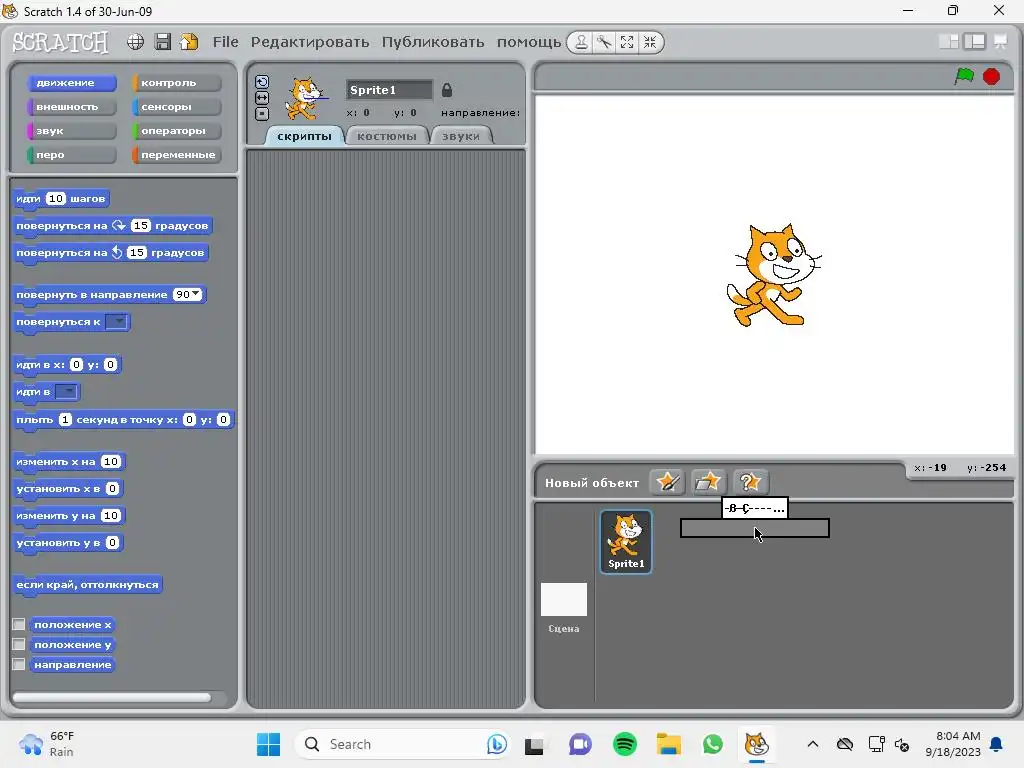
Task: Select the delete scissors tool
Action: (603, 42)
